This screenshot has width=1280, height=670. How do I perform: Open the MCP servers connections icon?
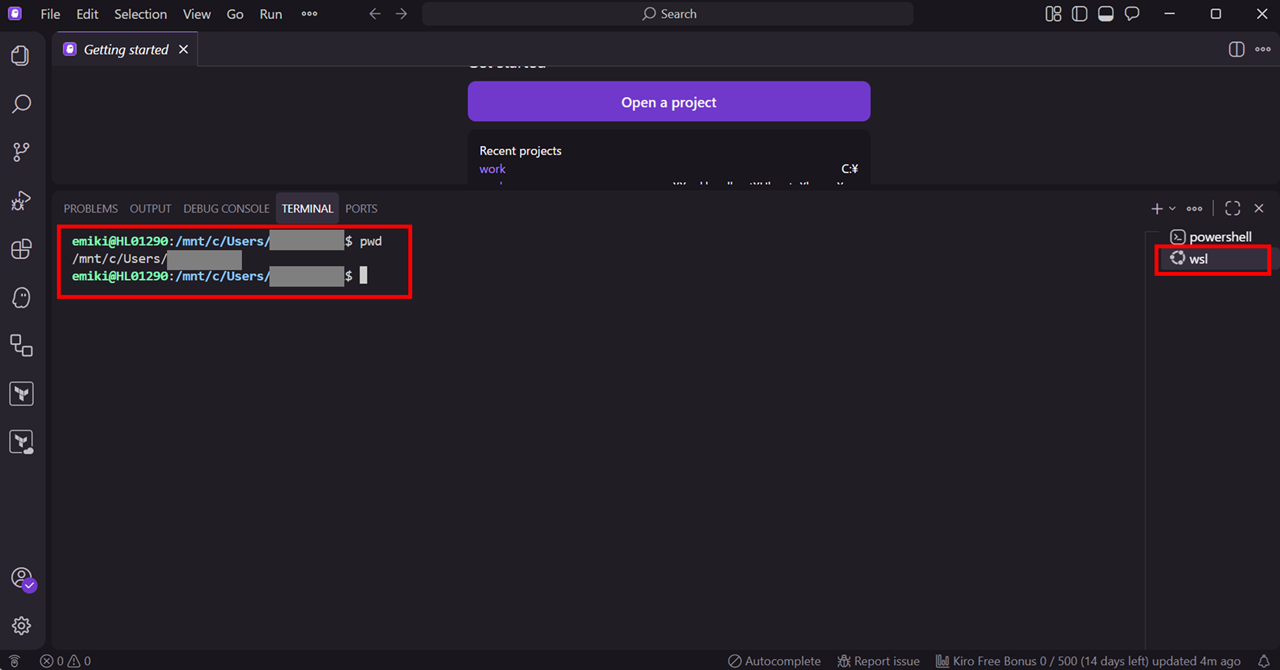point(21,346)
